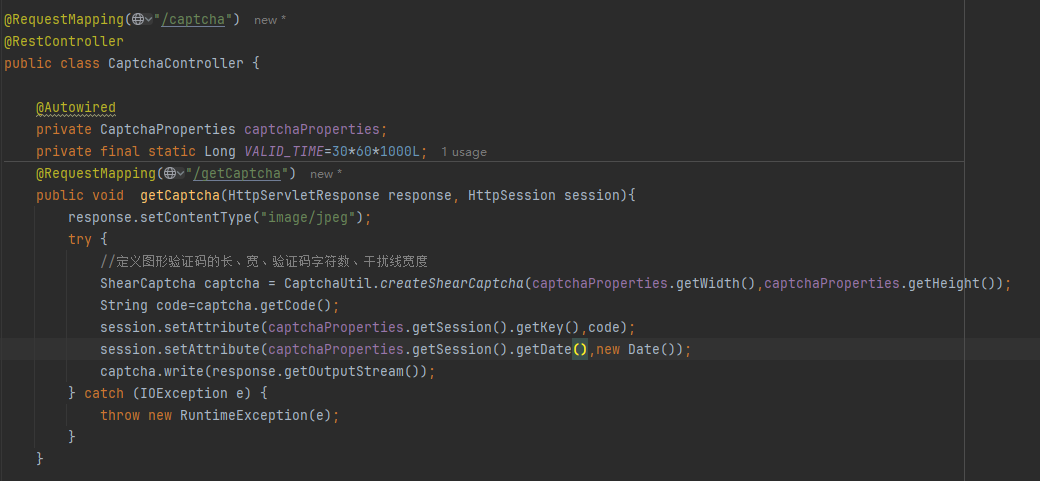Place cursor on the @Autowired annotation
The height and width of the screenshot is (481, 1040).
click(x=76, y=107)
